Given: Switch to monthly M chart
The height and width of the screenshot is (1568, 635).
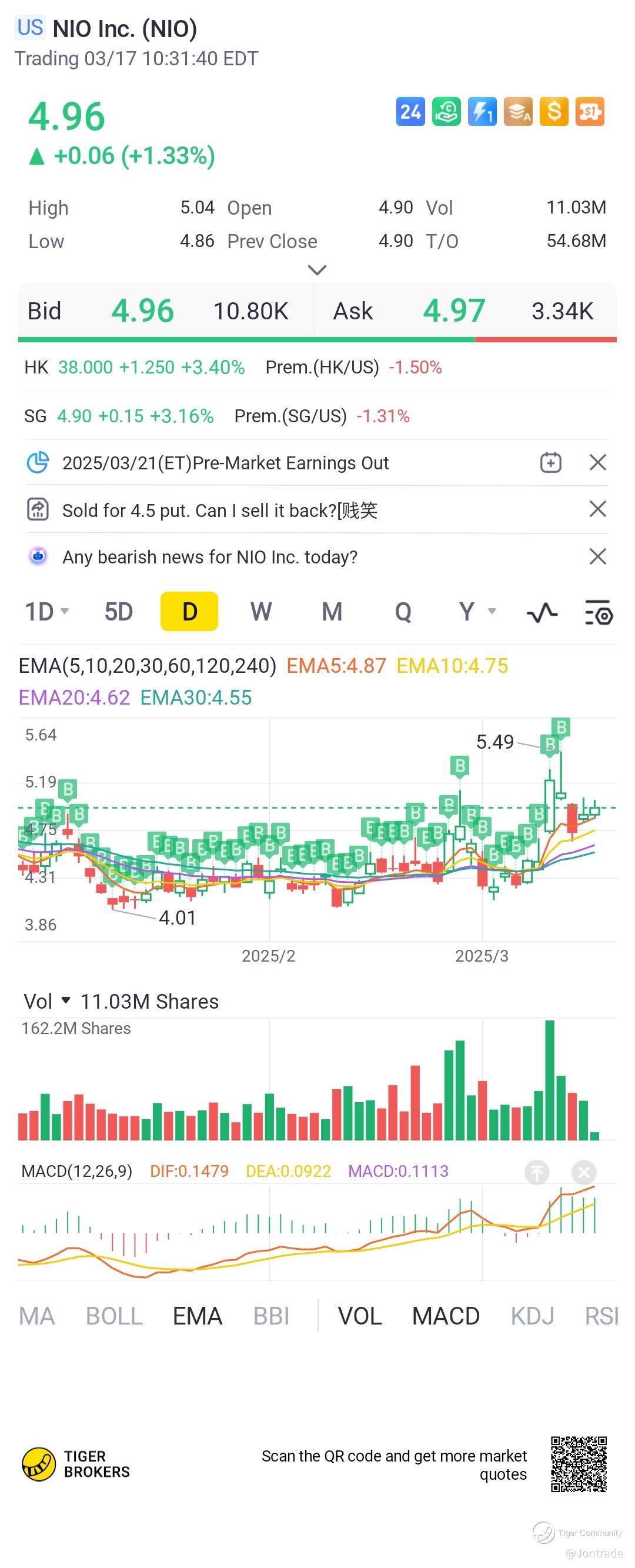Looking at the screenshot, I should click(x=332, y=612).
